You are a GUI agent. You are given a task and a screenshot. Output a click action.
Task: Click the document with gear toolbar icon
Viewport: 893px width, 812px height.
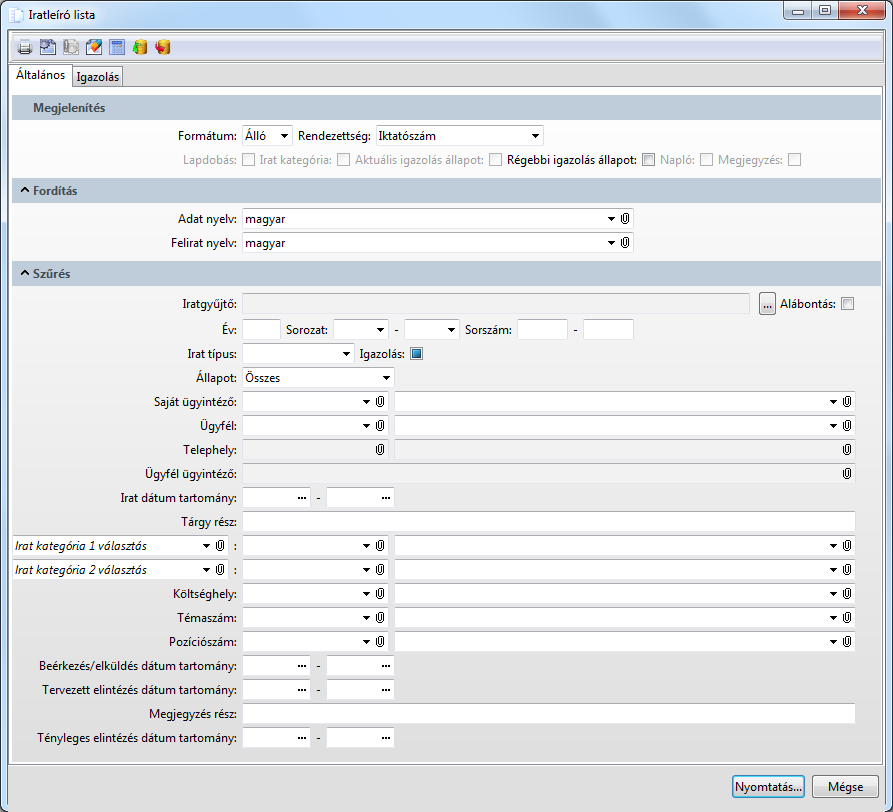48,47
